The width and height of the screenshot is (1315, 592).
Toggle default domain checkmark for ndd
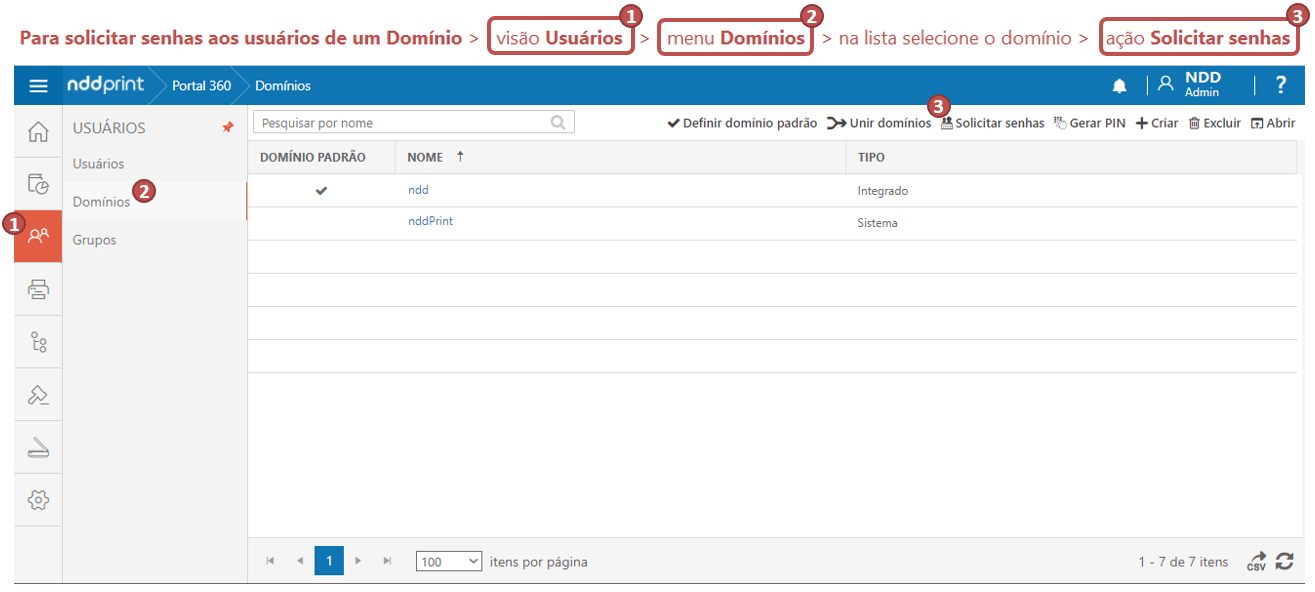321,191
